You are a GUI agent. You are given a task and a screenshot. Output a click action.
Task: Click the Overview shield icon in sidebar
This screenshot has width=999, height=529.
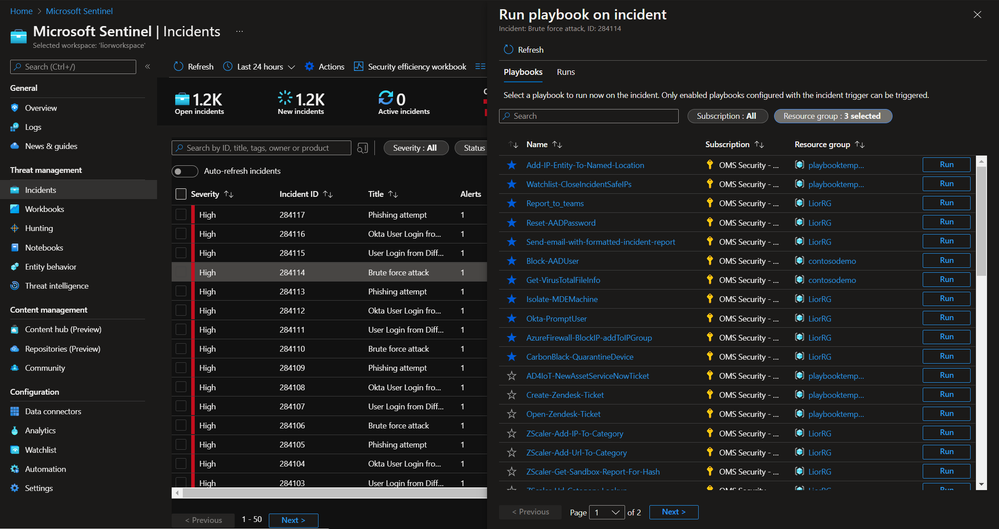pyautogui.click(x=15, y=108)
